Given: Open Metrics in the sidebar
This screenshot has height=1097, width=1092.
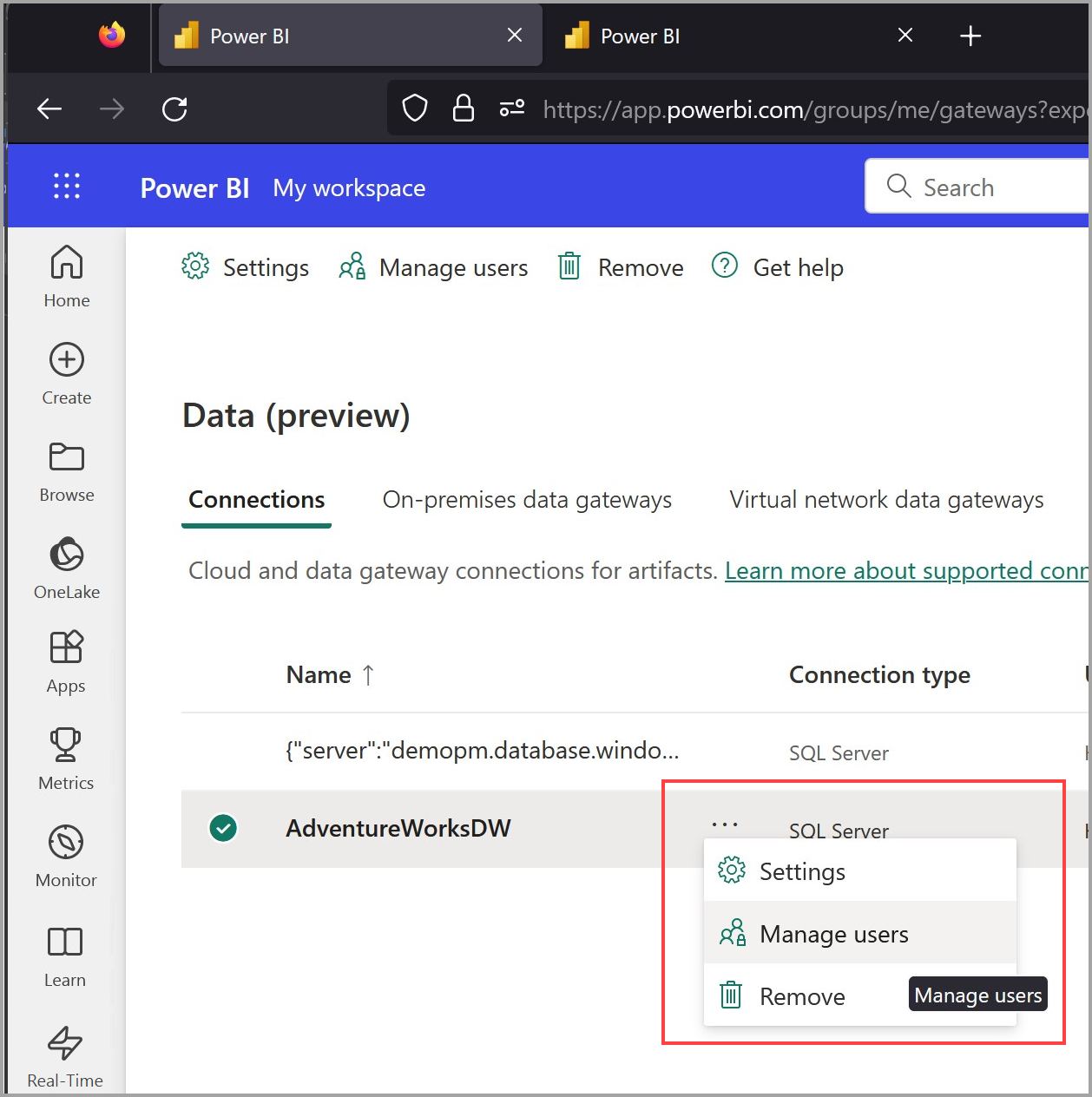Looking at the screenshot, I should point(67,759).
